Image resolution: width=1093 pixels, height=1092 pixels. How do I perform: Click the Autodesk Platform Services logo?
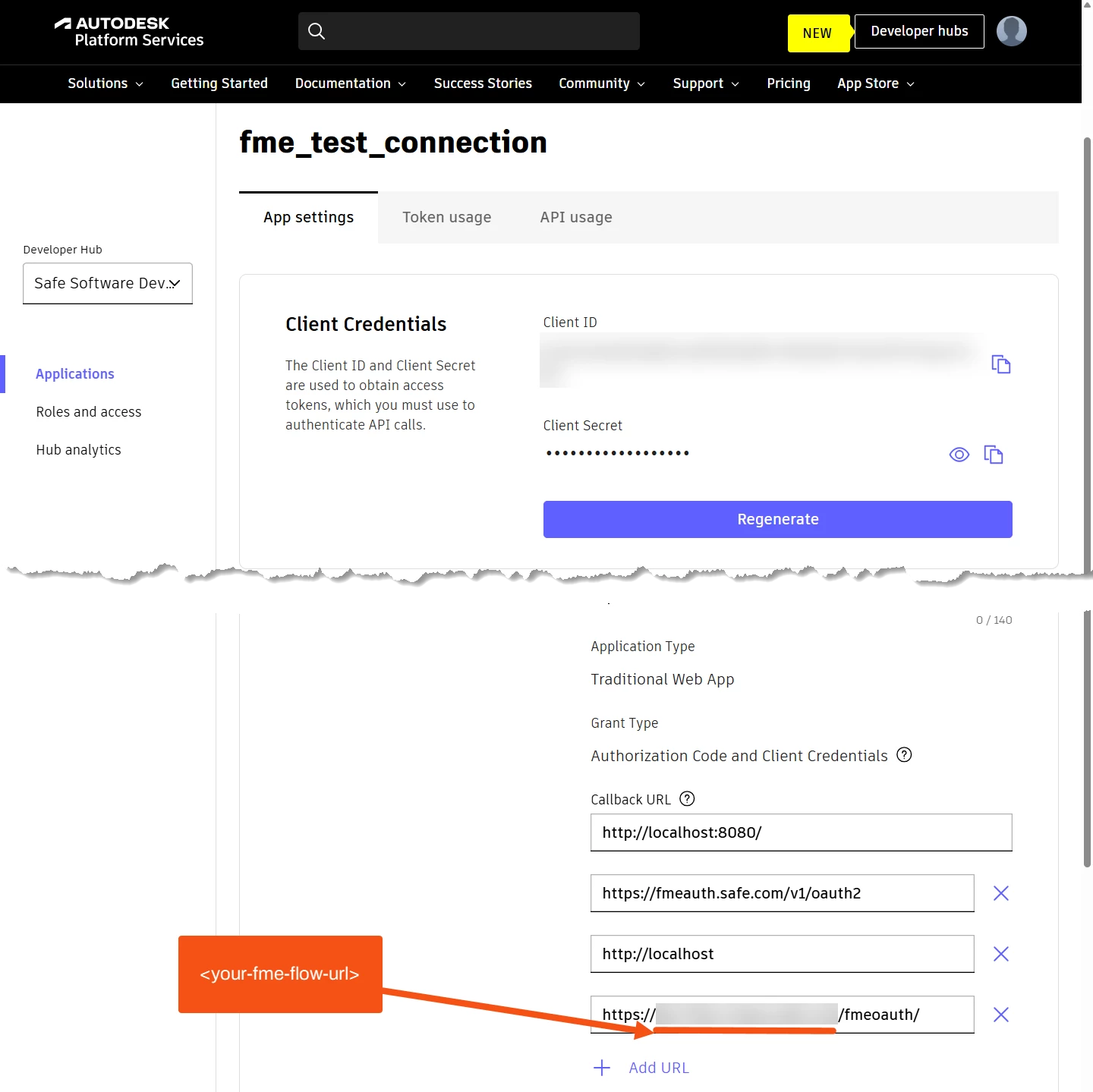[129, 32]
